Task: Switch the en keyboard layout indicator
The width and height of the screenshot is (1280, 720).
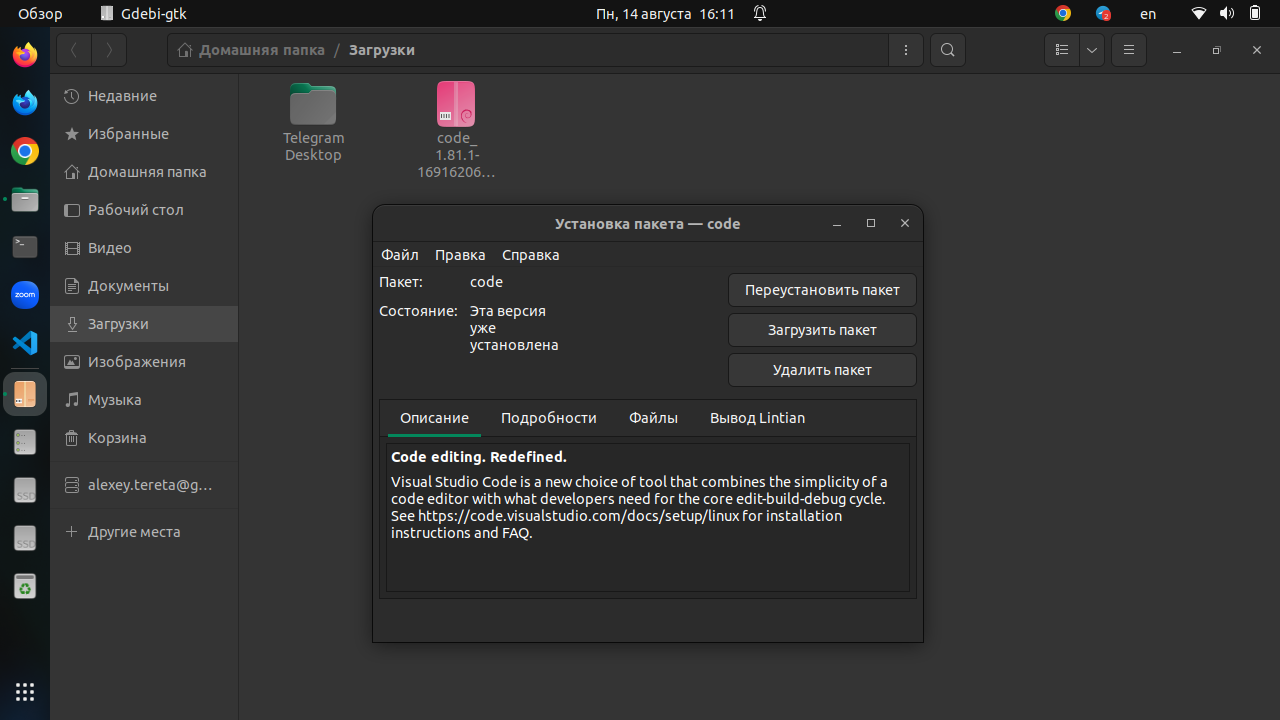Action: pos(1148,14)
